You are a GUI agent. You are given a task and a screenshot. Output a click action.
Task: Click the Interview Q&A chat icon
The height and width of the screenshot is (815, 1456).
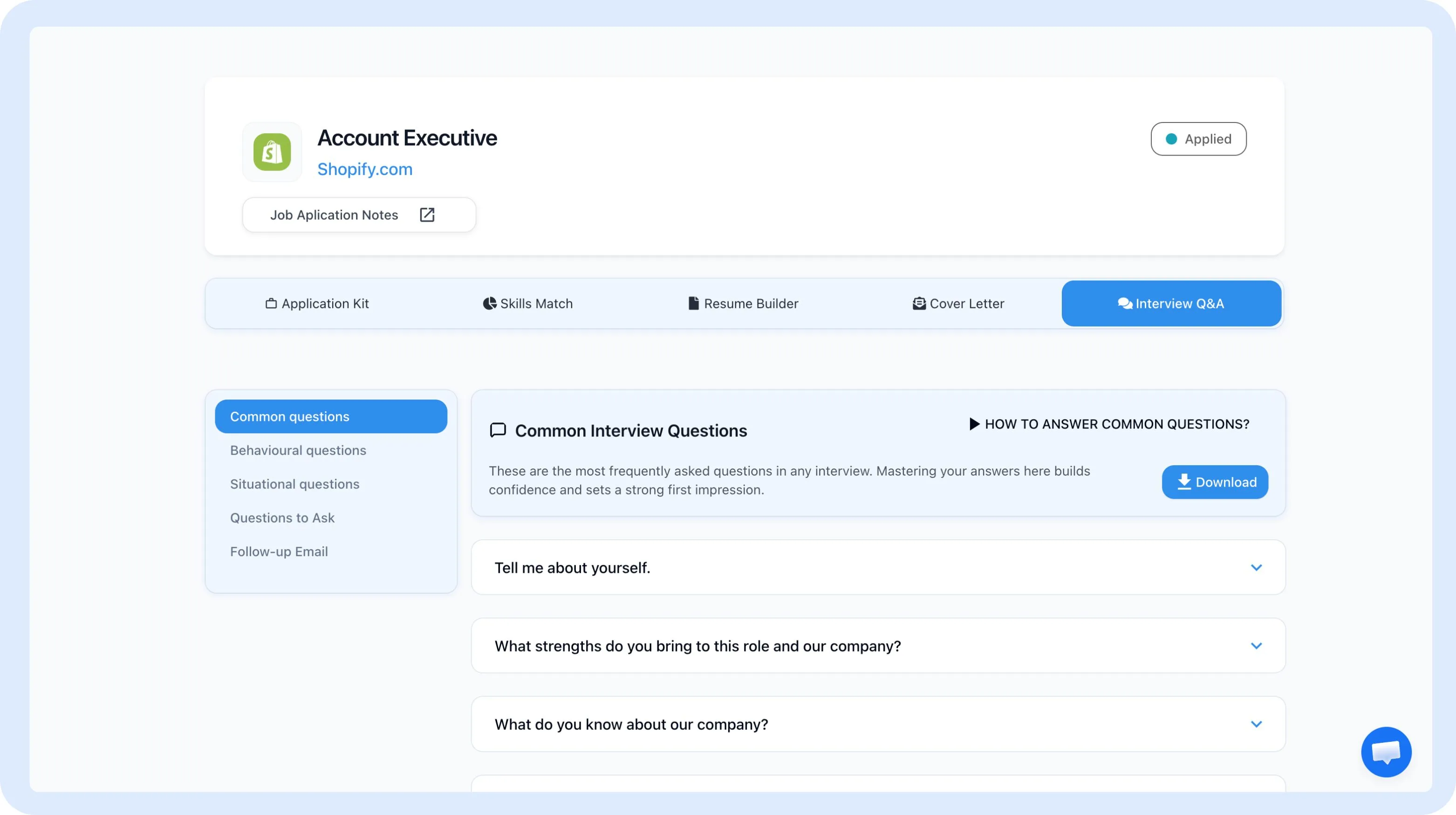point(1125,303)
